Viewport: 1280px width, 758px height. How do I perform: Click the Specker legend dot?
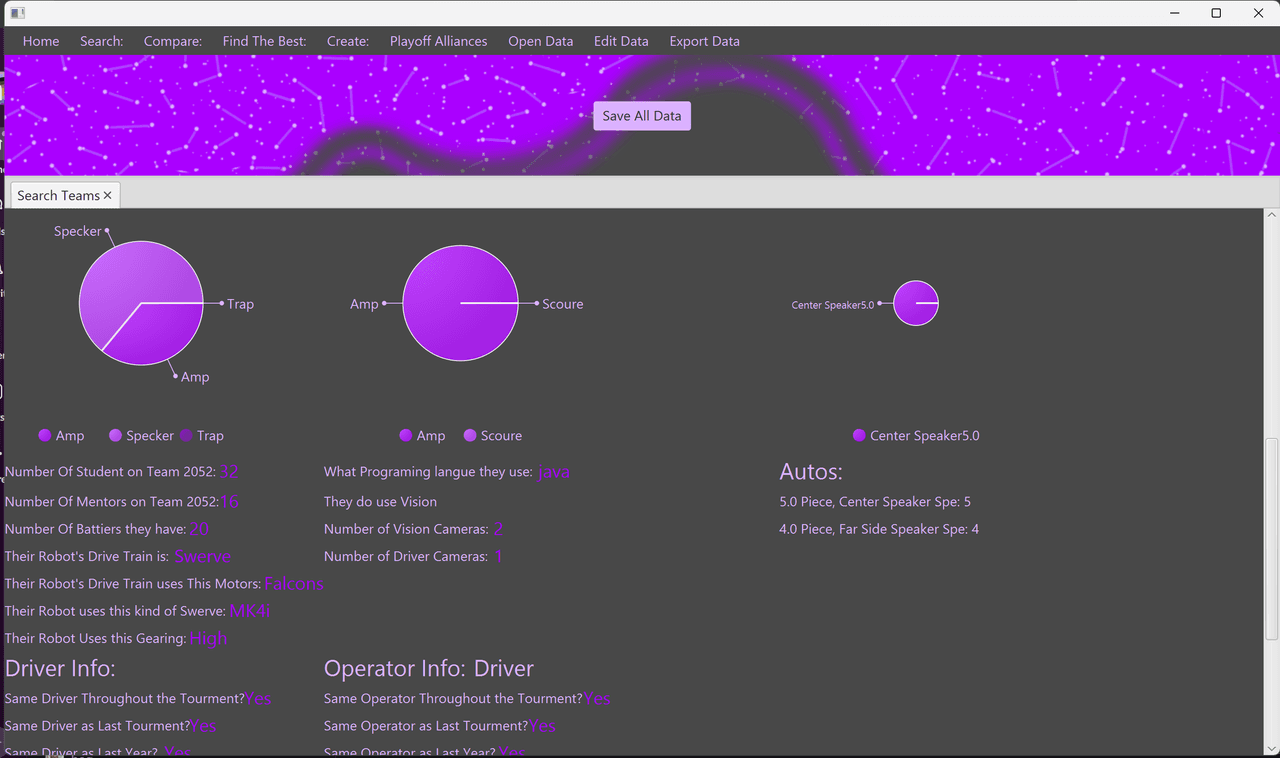click(x=116, y=435)
